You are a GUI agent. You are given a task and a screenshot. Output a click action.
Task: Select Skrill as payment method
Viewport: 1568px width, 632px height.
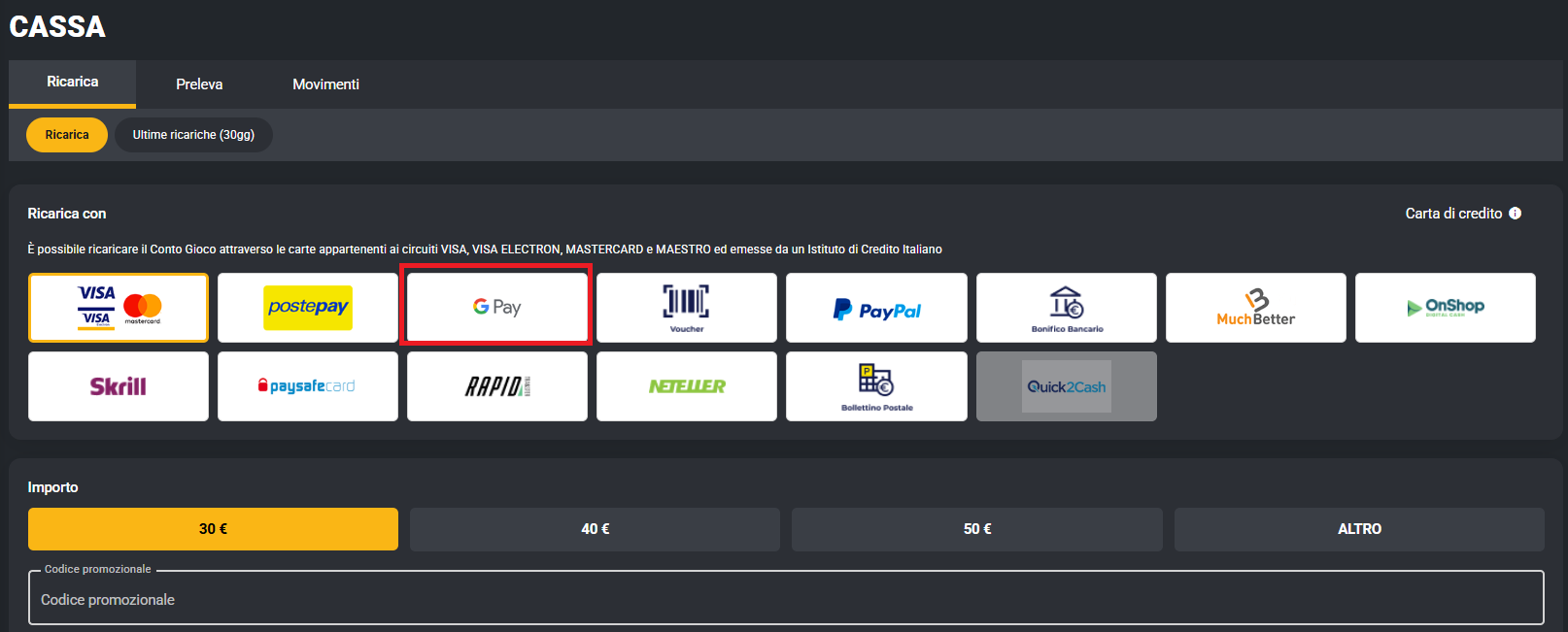pos(119,386)
